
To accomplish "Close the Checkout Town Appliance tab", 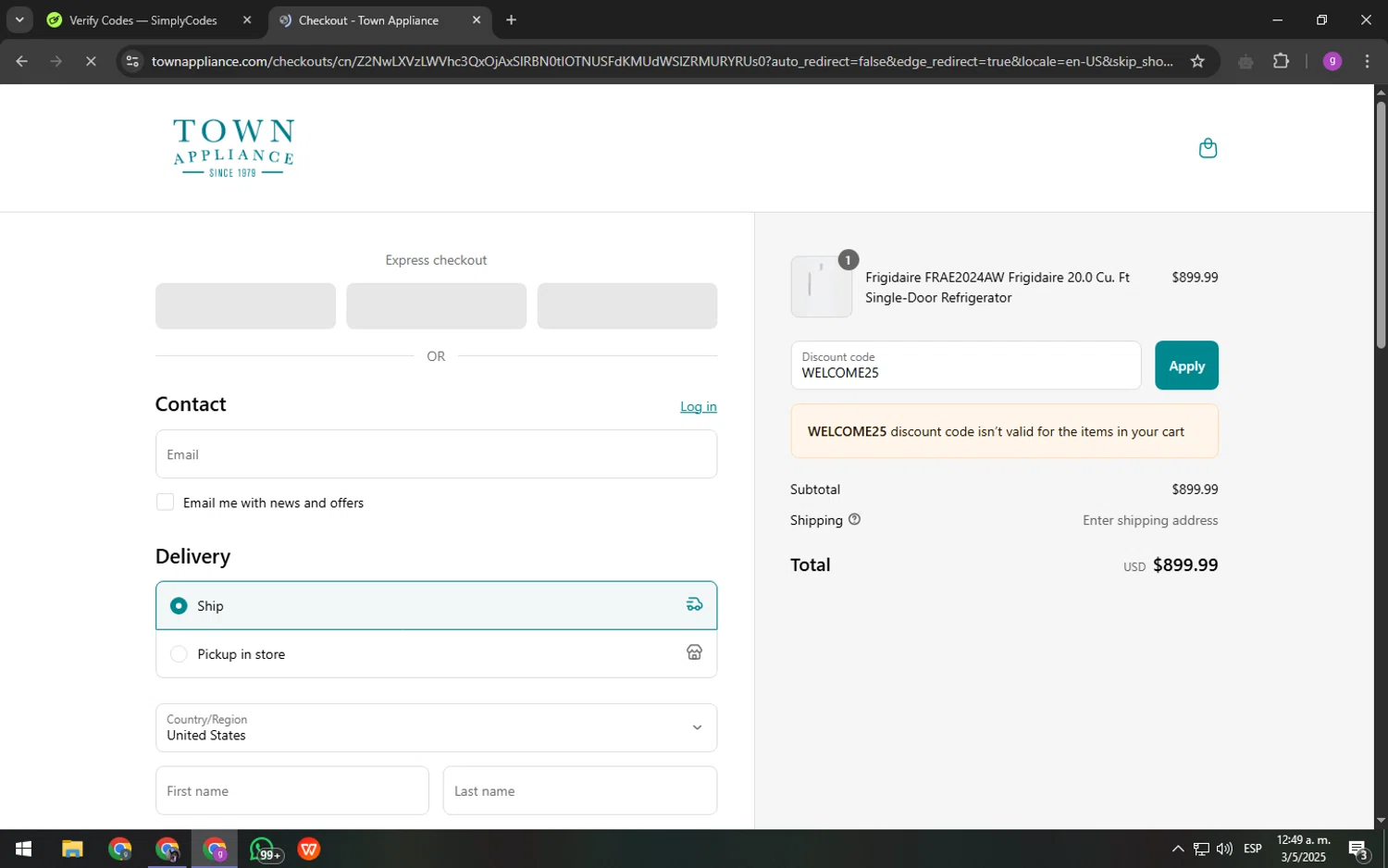I will pos(477,19).
